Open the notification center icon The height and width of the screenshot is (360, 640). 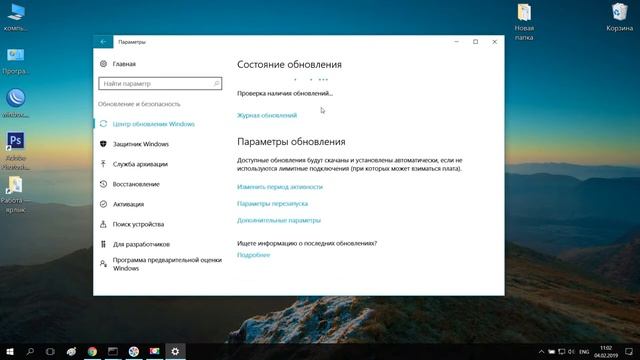coord(629,351)
